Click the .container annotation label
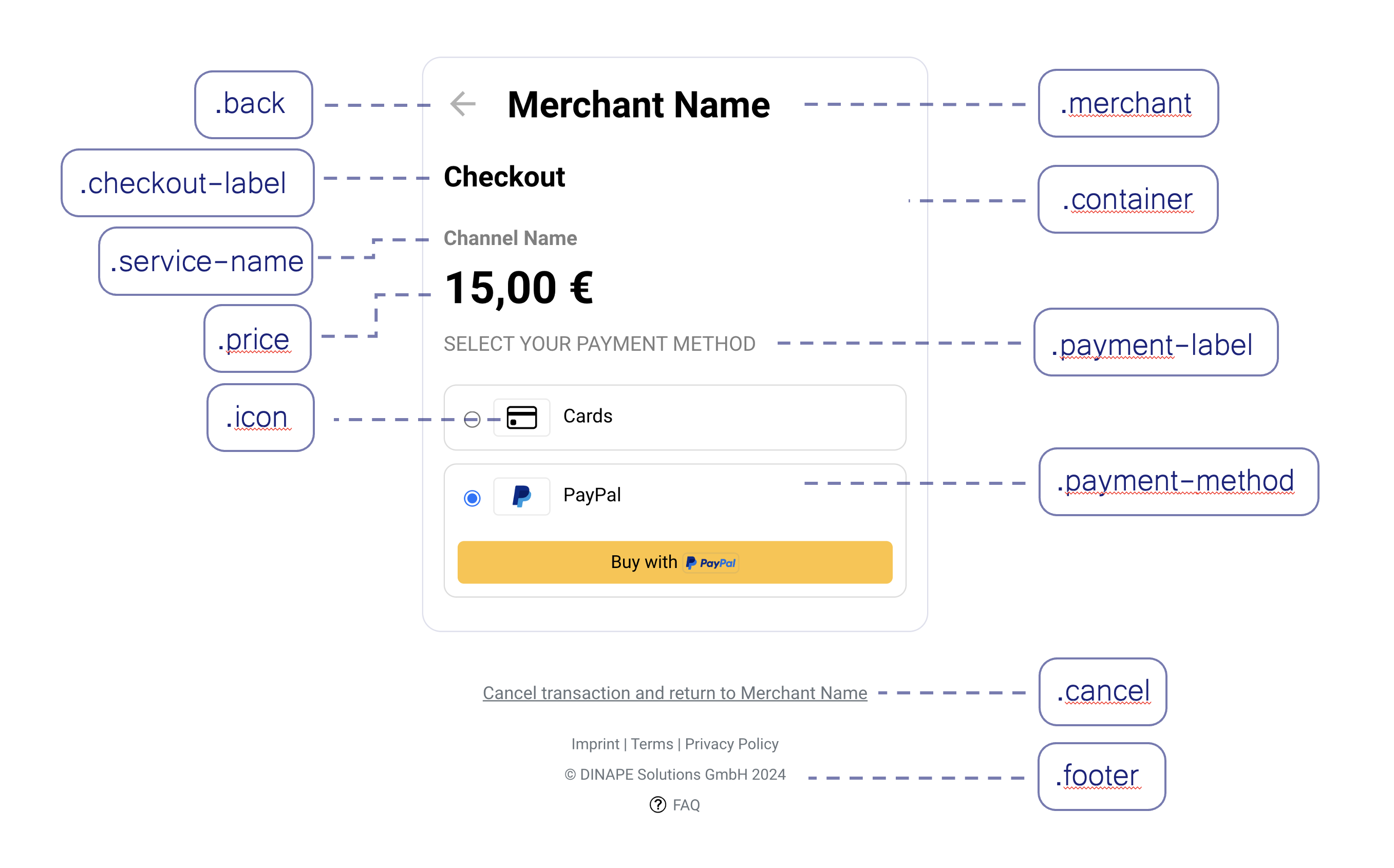Image resolution: width=1394 pixels, height=868 pixels. pos(1127,199)
